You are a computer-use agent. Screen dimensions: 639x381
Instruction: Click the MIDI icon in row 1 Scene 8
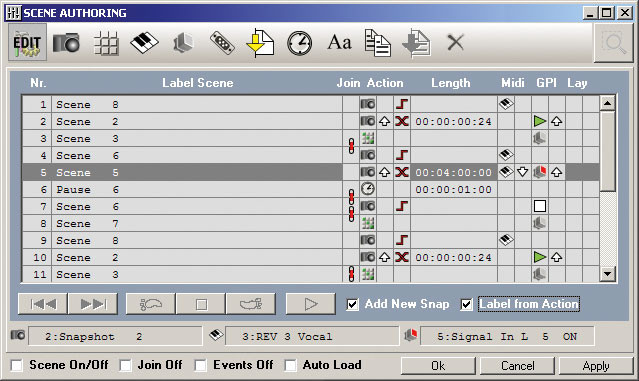pos(506,104)
